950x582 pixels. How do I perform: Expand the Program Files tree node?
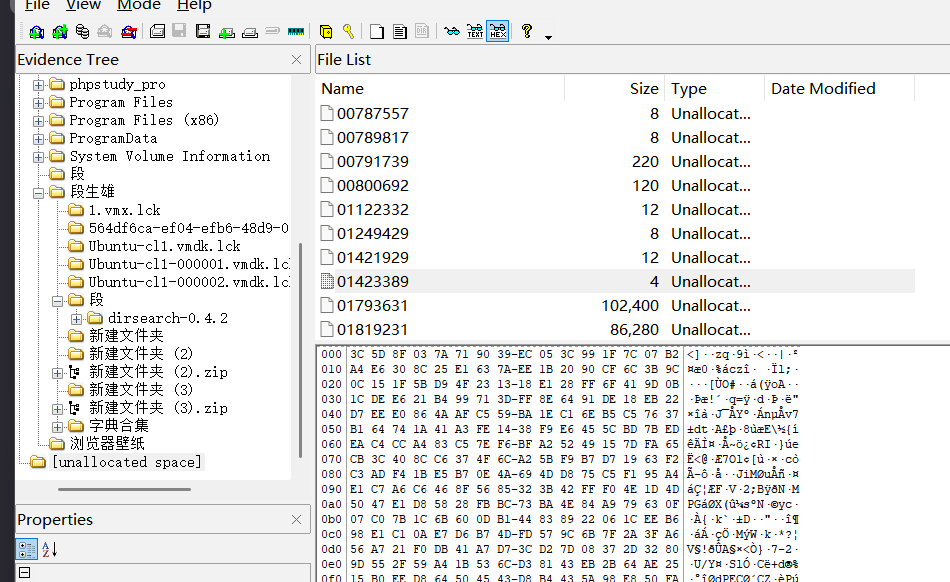coord(38,103)
